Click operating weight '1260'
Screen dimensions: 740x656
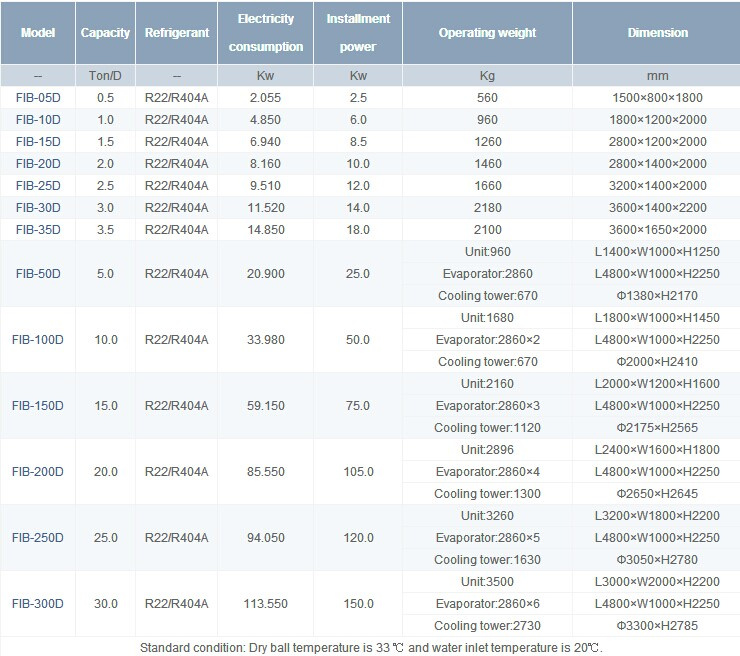(x=488, y=142)
